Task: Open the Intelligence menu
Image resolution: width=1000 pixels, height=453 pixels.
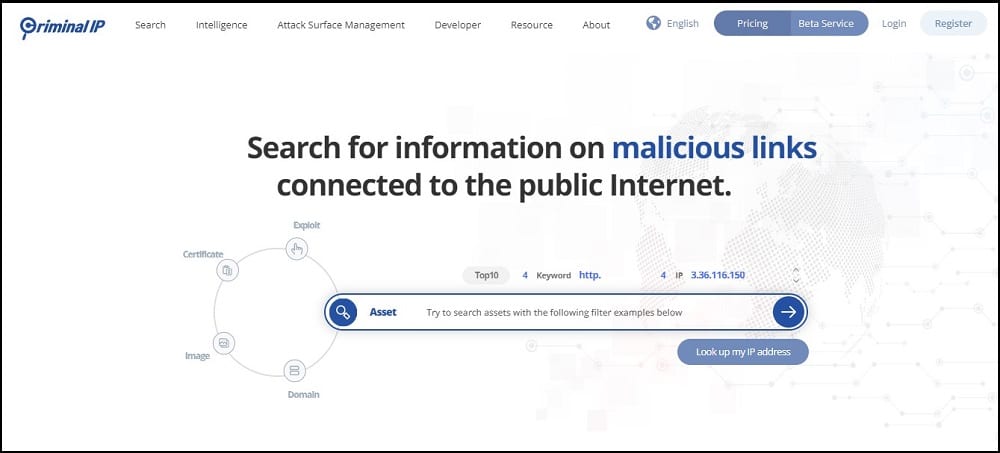Action: 221,25
